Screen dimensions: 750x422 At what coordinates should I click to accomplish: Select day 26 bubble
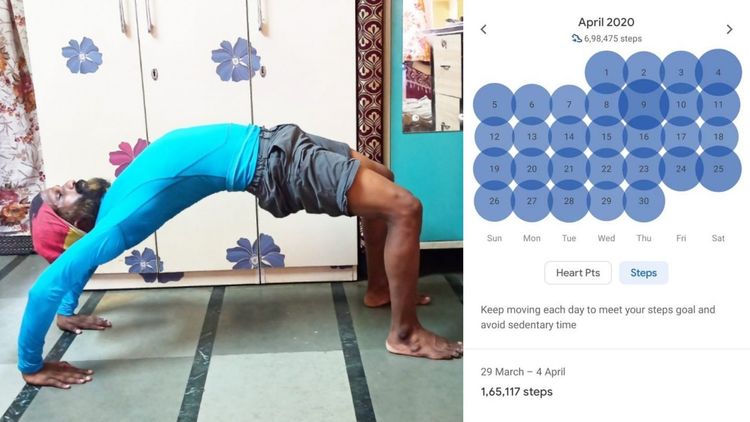[x=494, y=201]
